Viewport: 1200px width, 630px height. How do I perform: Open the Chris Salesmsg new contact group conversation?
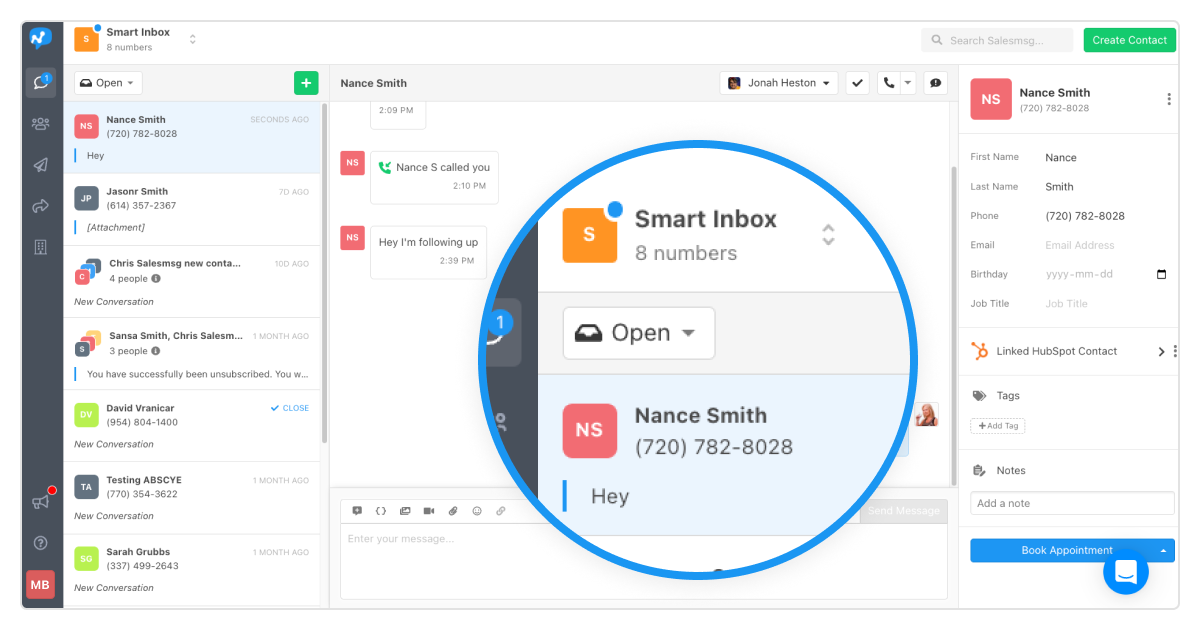192,281
